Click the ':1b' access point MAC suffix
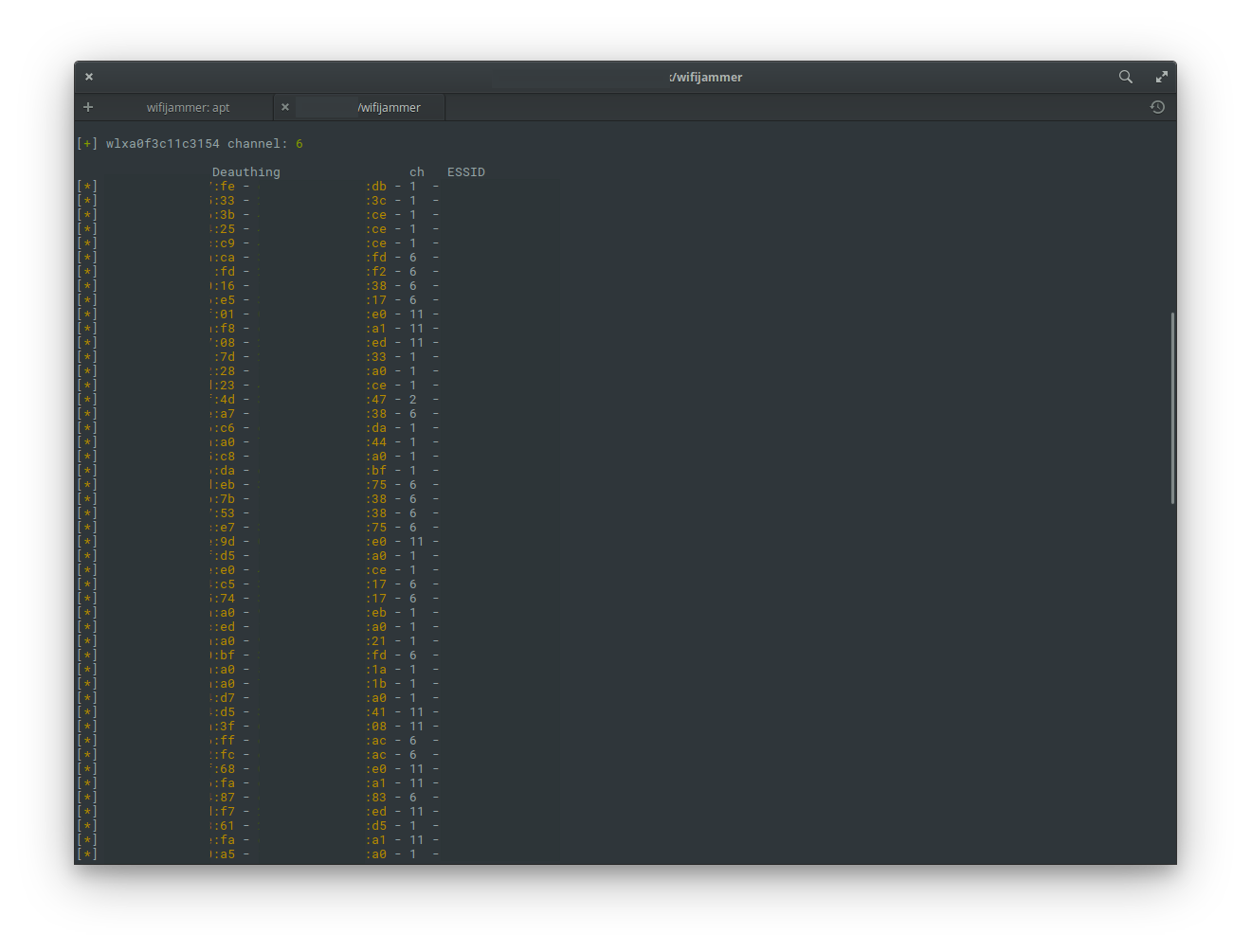 376,684
